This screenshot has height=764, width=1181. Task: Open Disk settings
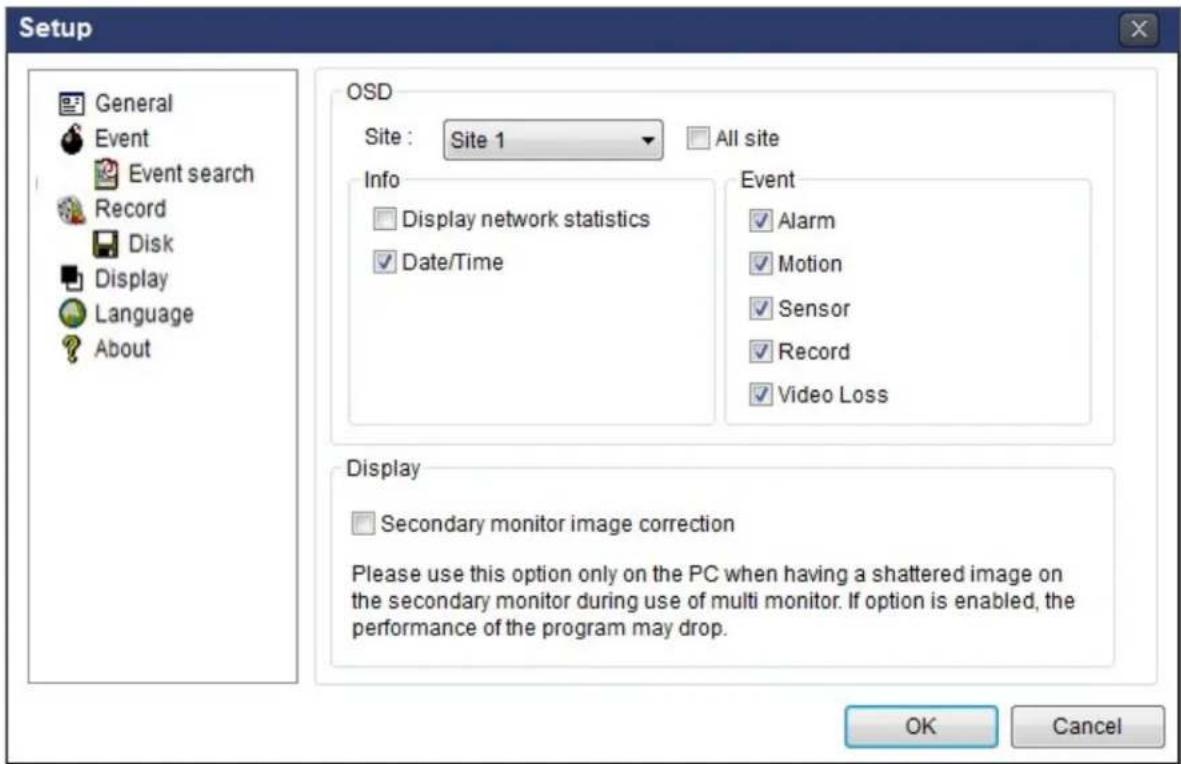pyautogui.click(x=151, y=243)
